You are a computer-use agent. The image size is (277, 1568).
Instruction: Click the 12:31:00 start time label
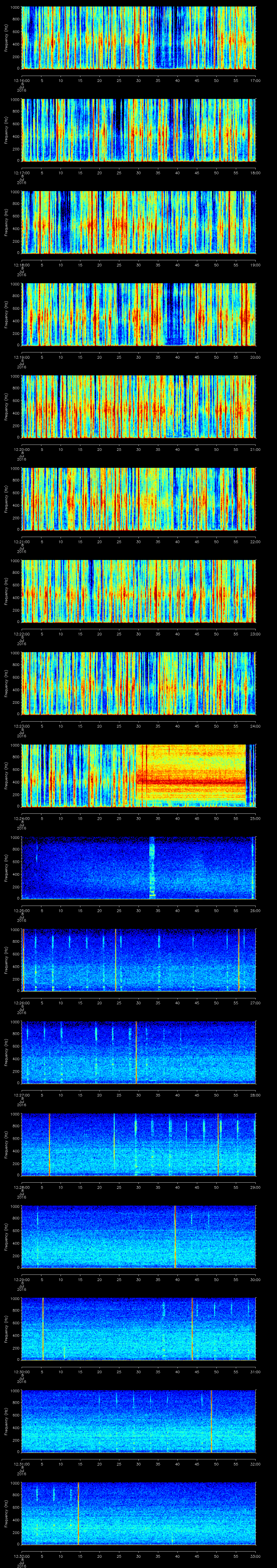22,1464
